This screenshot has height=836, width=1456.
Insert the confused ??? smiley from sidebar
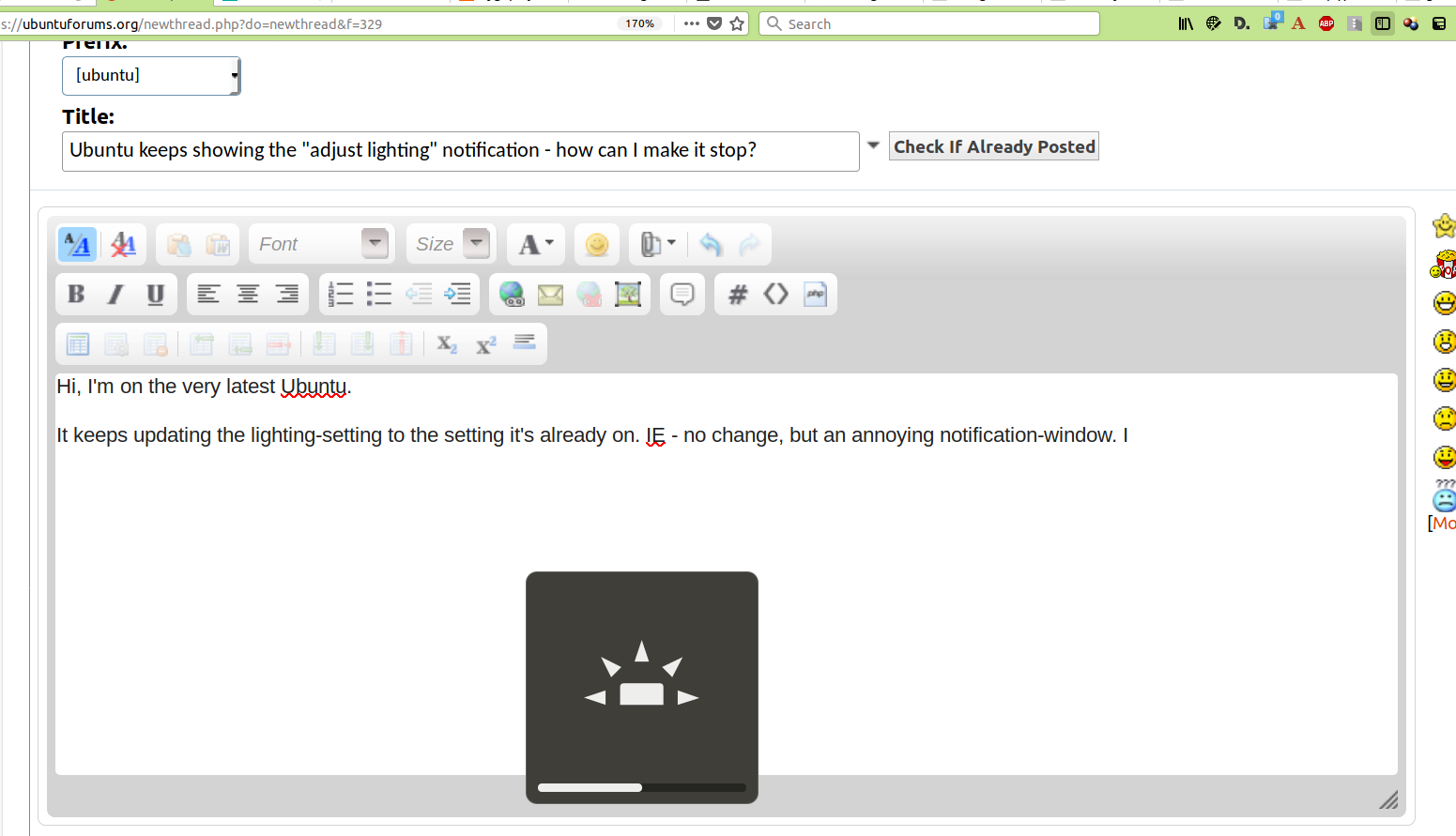click(x=1445, y=494)
